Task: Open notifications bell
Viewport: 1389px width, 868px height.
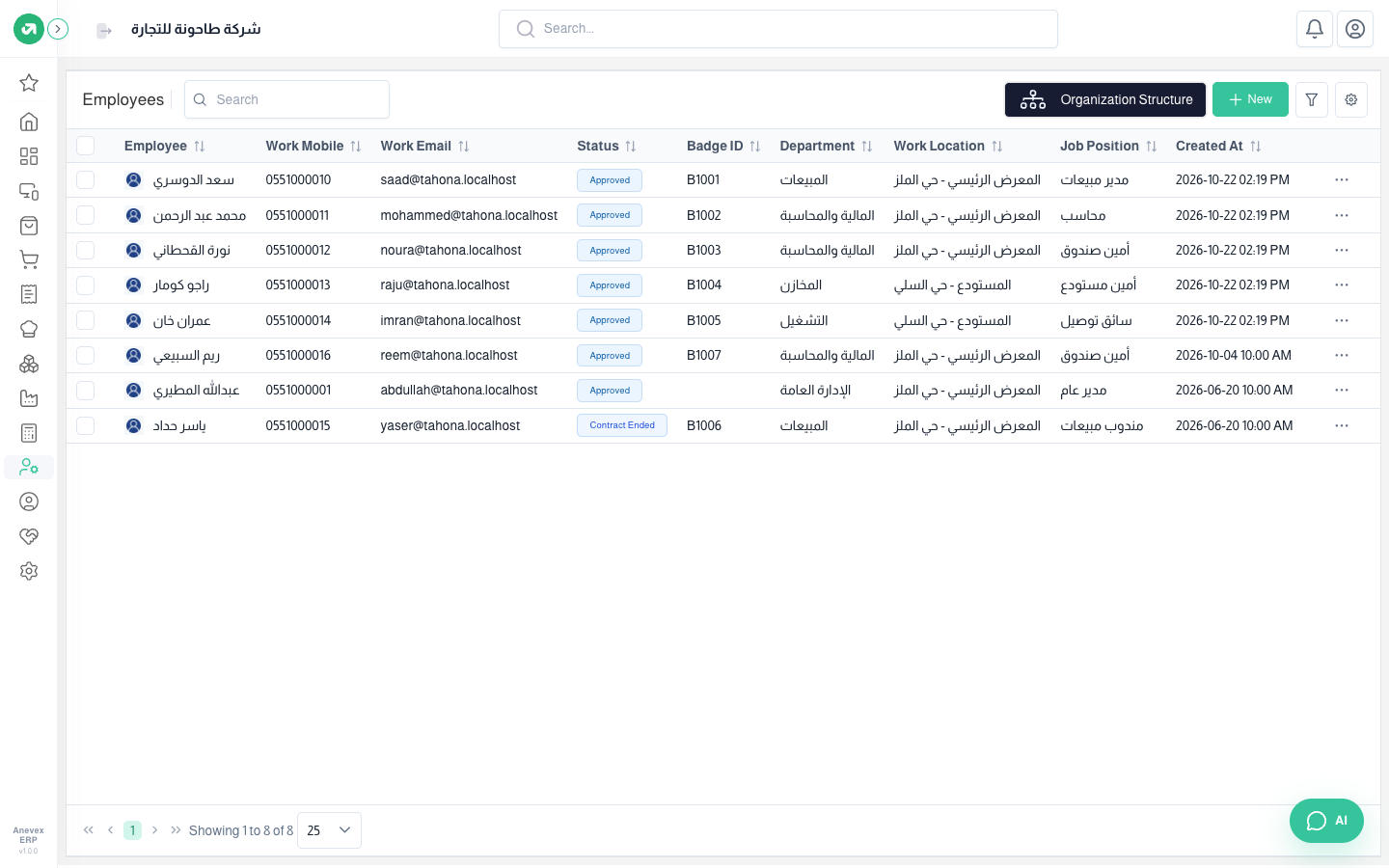Action: coord(1315,29)
